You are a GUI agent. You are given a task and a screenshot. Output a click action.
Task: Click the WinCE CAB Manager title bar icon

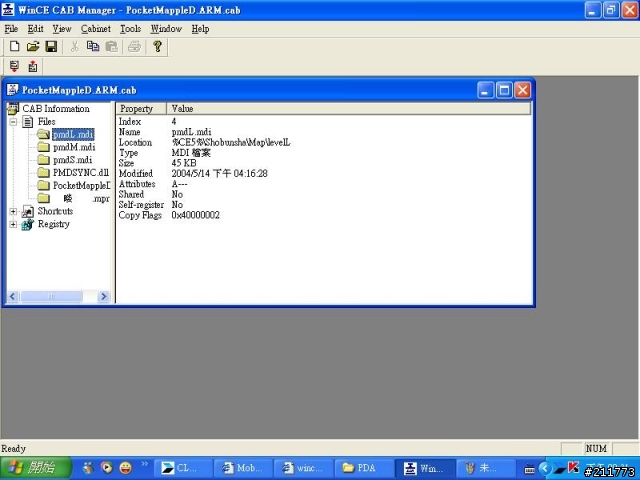click(x=8, y=9)
